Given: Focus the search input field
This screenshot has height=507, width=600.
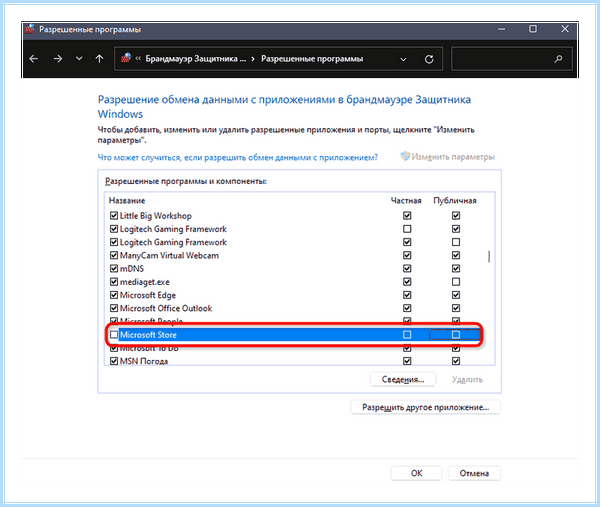Looking at the screenshot, I should pos(512,59).
